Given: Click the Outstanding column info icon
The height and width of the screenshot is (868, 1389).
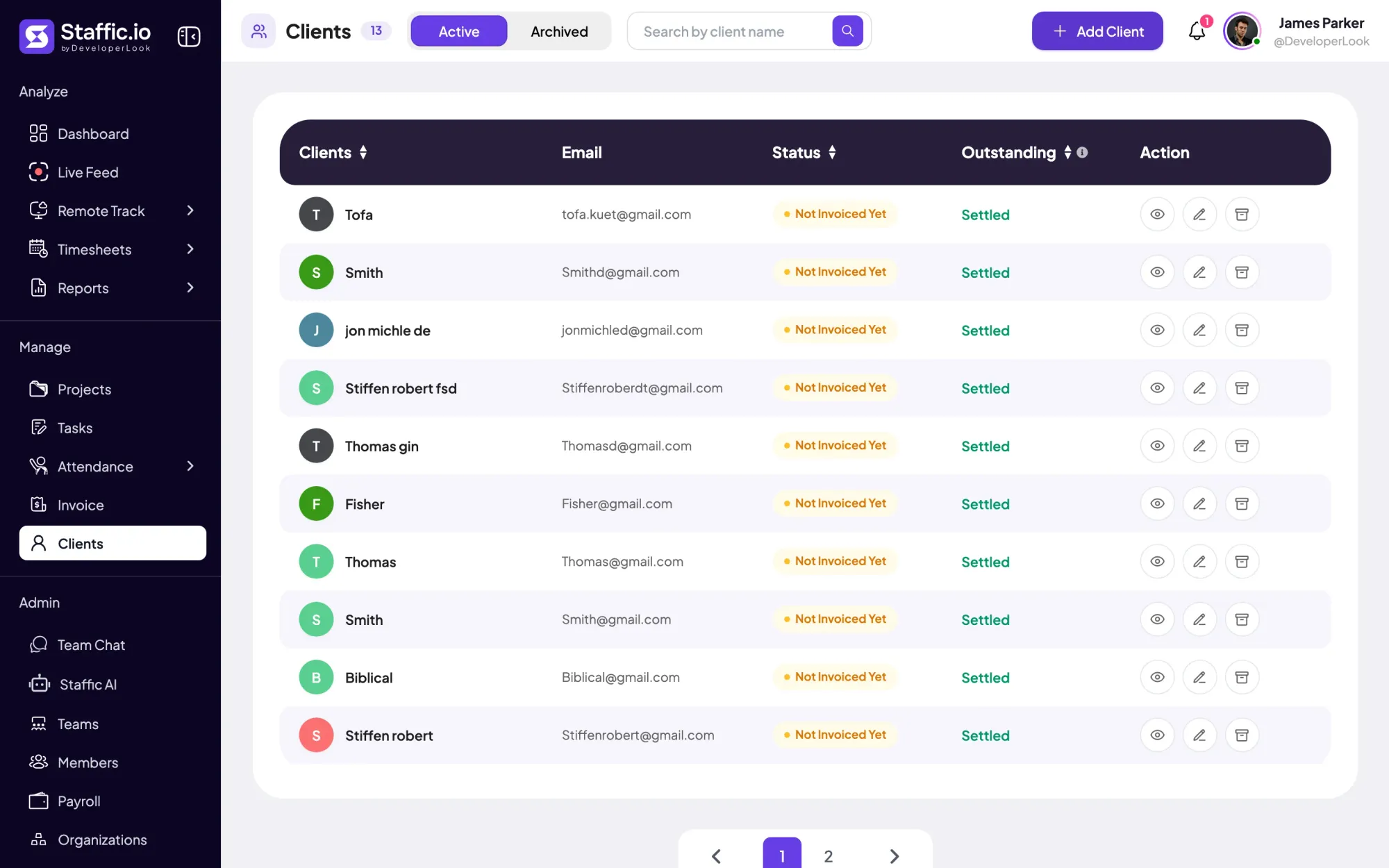Looking at the screenshot, I should (x=1082, y=152).
